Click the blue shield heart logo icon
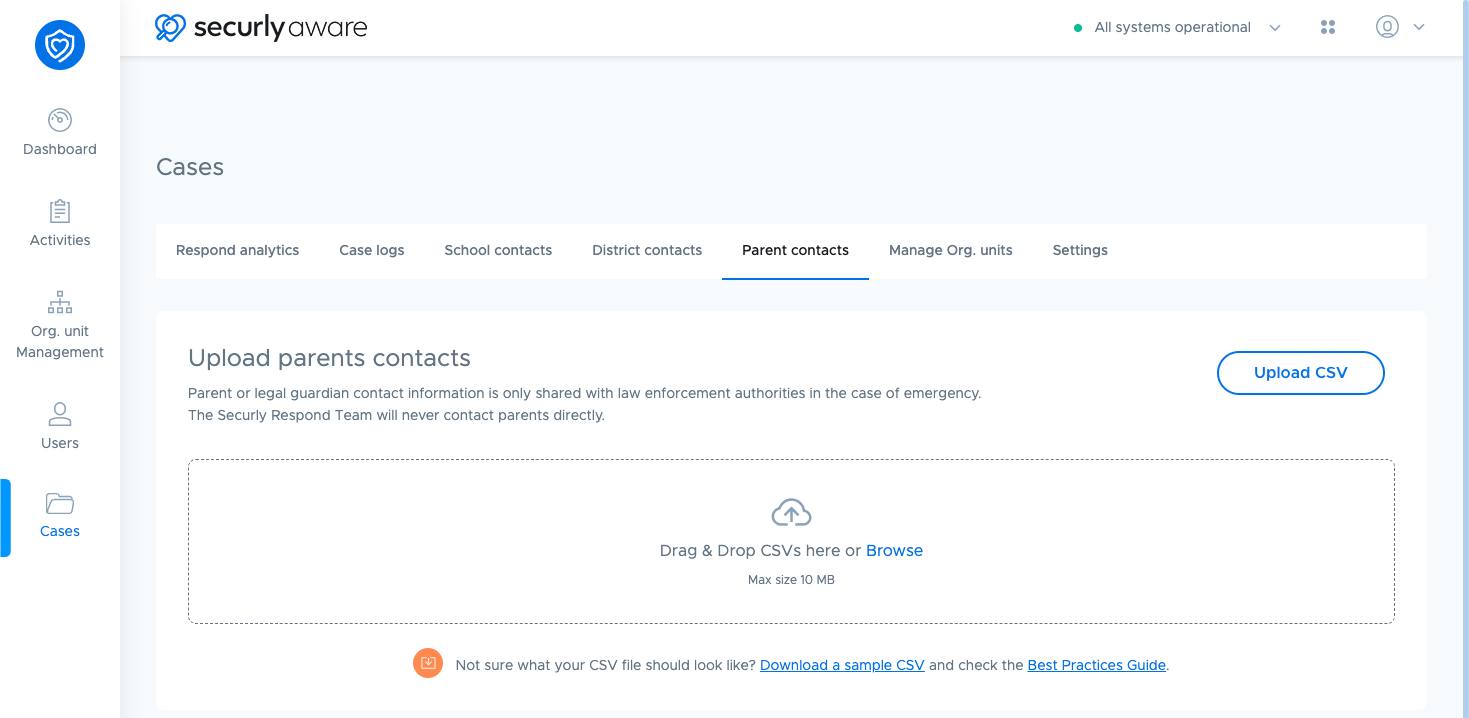This screenshot has width=1469, height=718. pyautogui.click(x=60, y=45)
